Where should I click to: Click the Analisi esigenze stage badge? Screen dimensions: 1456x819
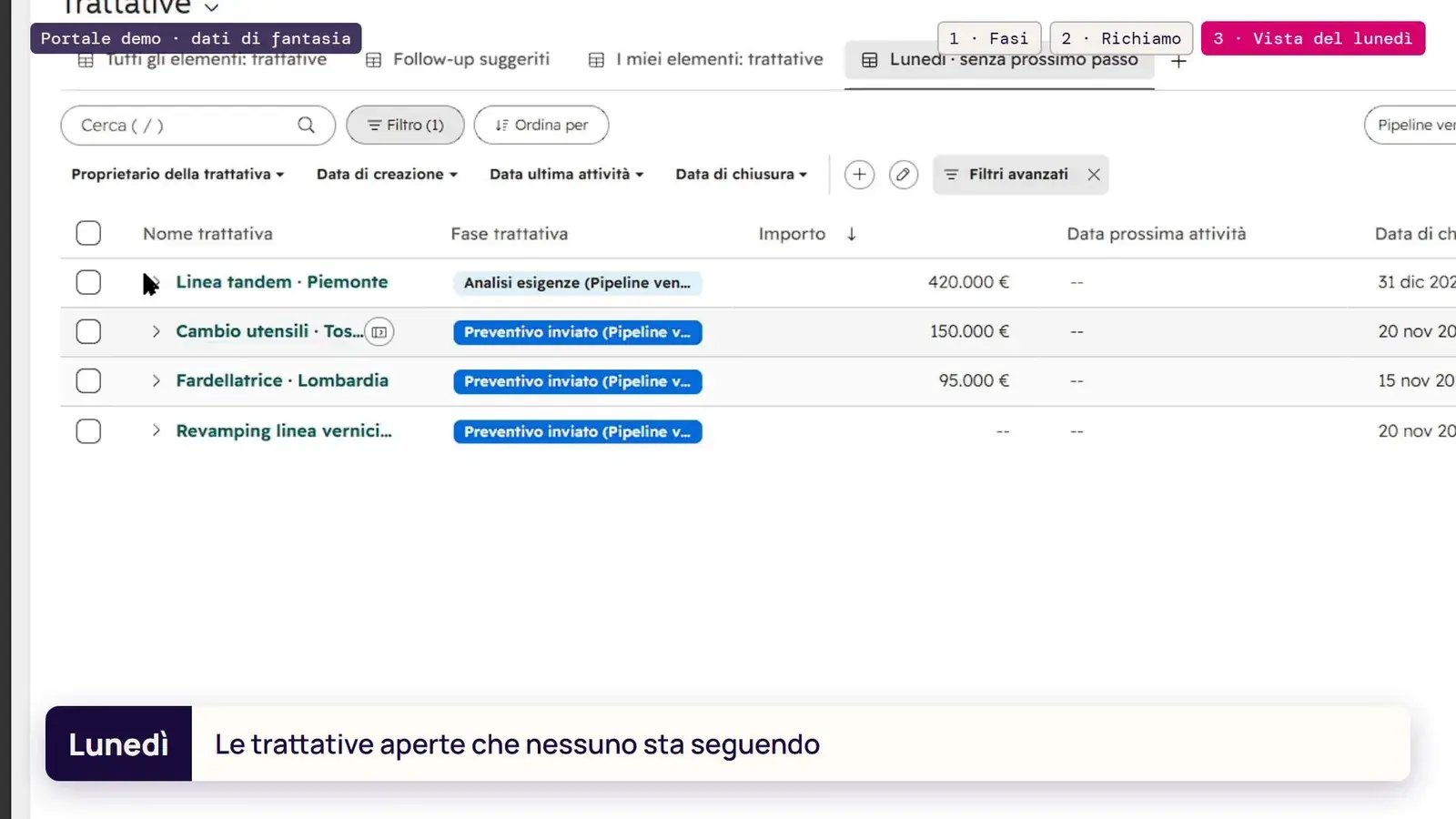578,283
